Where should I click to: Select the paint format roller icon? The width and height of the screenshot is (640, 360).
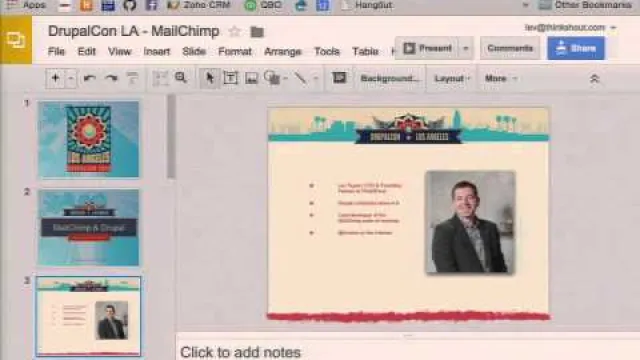pyautogui.click(x=132, y=78)
